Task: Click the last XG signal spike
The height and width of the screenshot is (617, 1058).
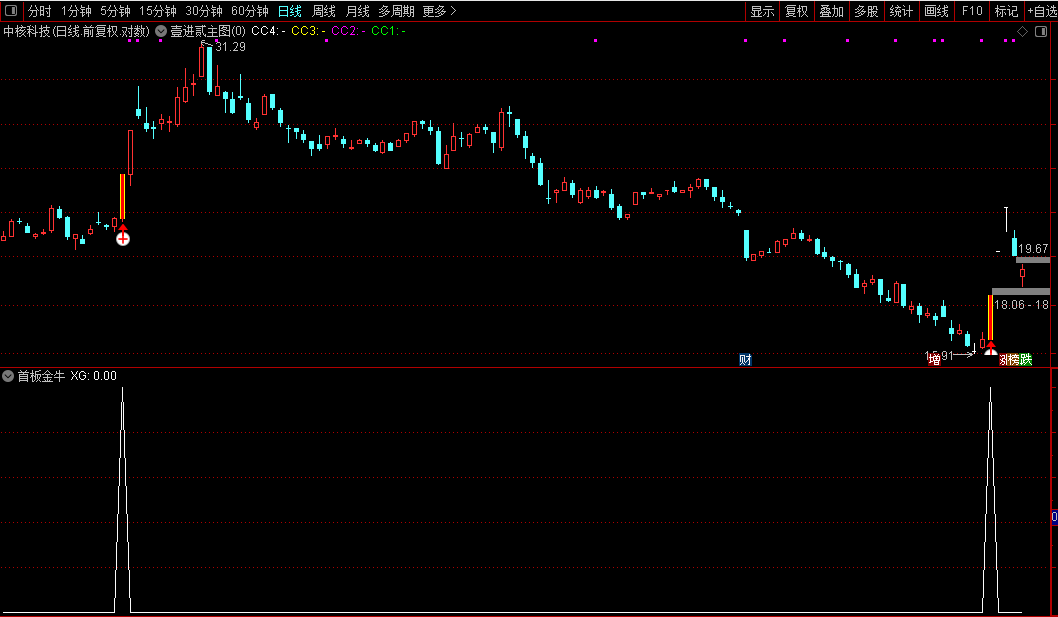Action: 991,500
